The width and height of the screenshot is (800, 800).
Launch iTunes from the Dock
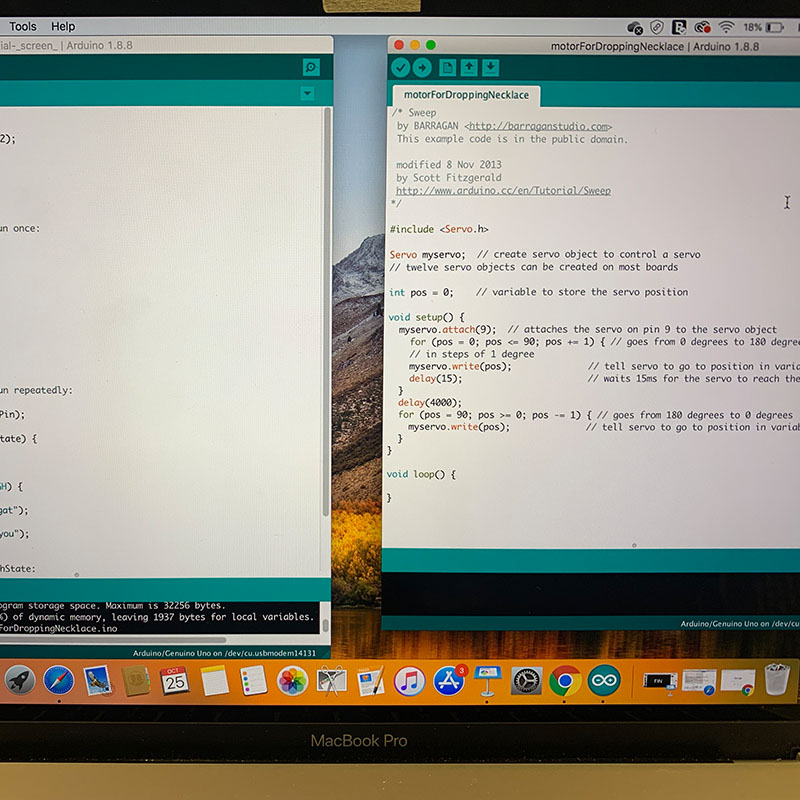coord(409,681)
